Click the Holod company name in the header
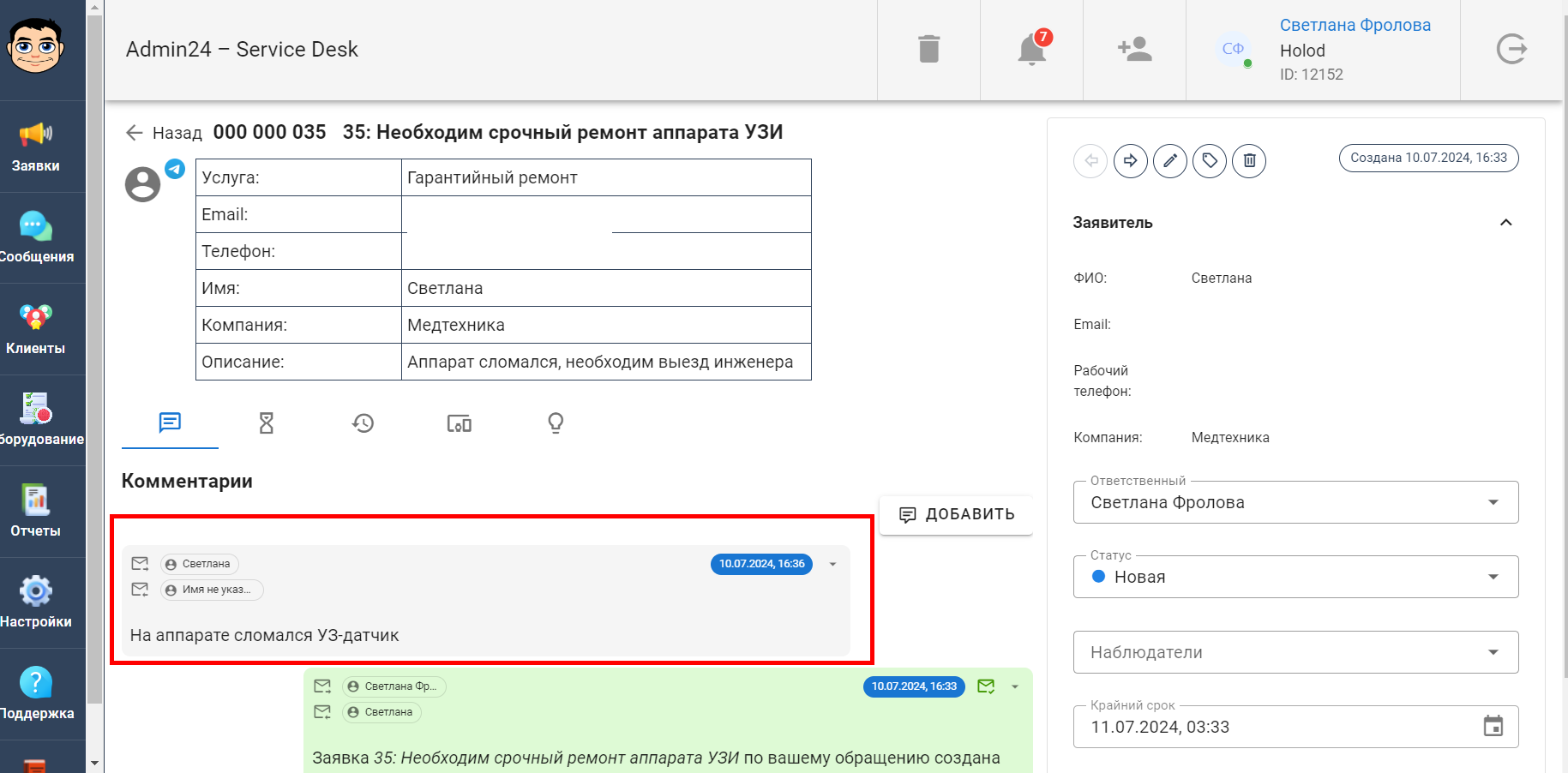 pyautogui.click(x=1302, y=51)
